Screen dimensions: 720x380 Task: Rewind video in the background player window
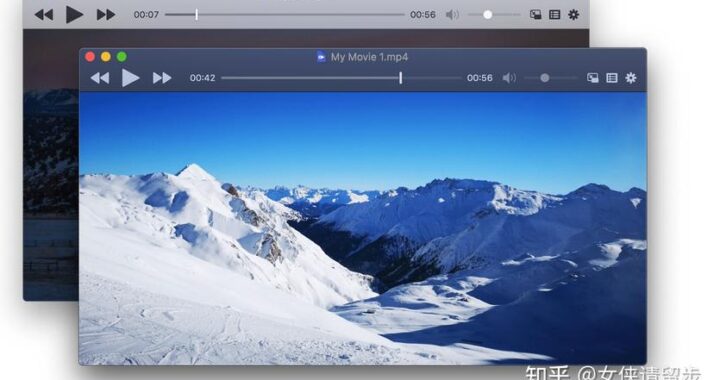(x=44, y=15)
